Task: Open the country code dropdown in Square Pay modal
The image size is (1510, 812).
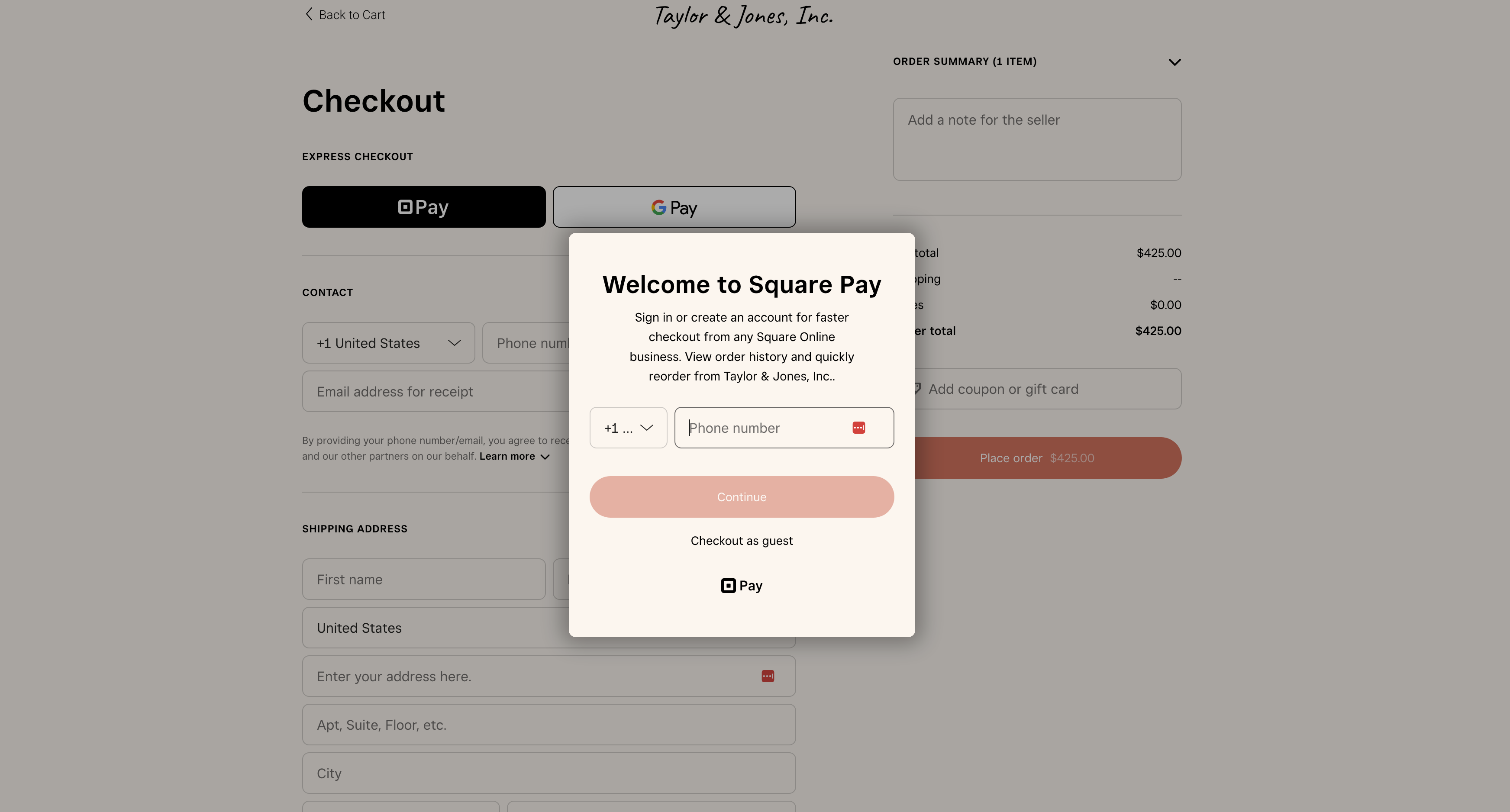Action: 628,427
